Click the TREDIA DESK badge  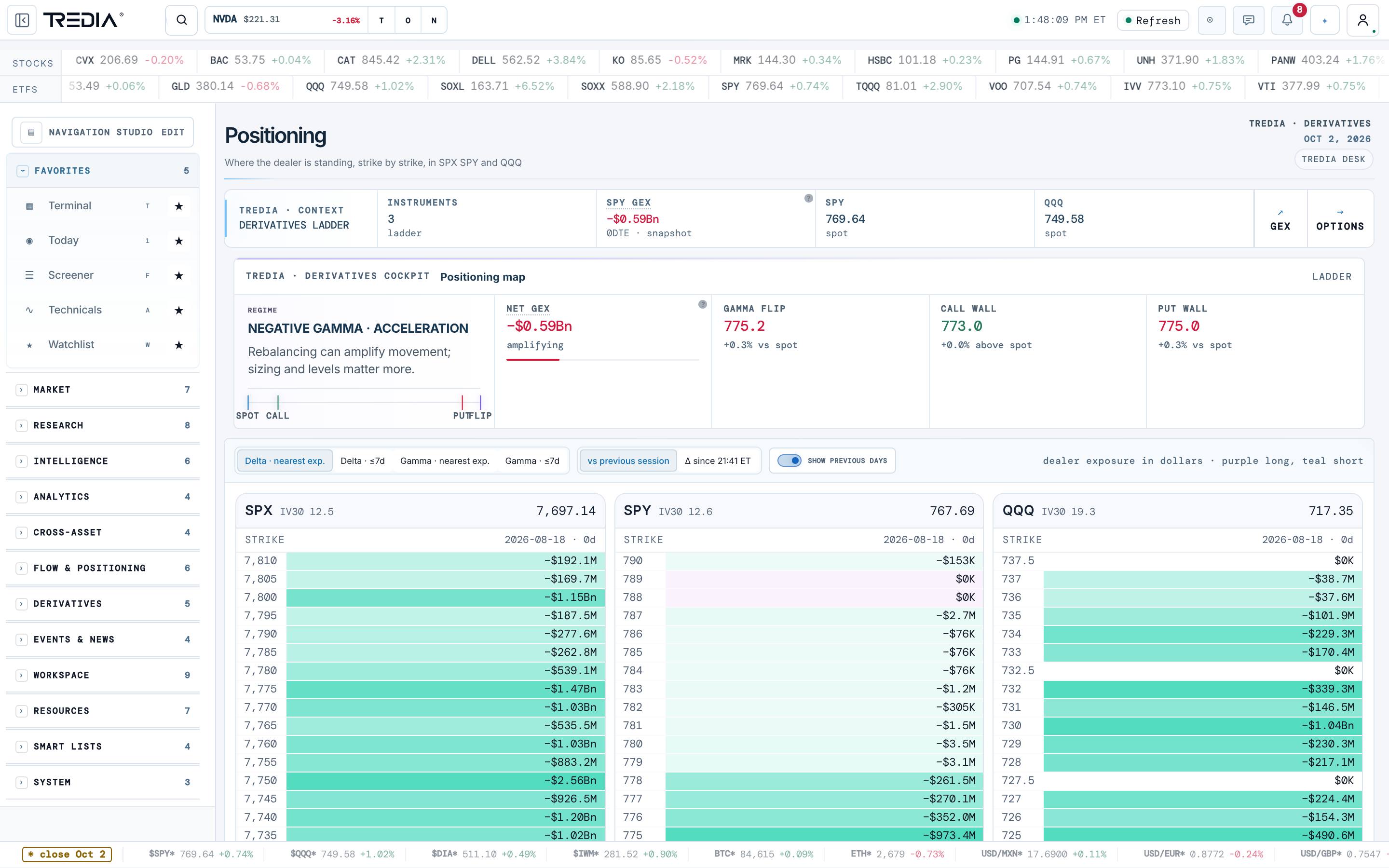click(1333, 159)
